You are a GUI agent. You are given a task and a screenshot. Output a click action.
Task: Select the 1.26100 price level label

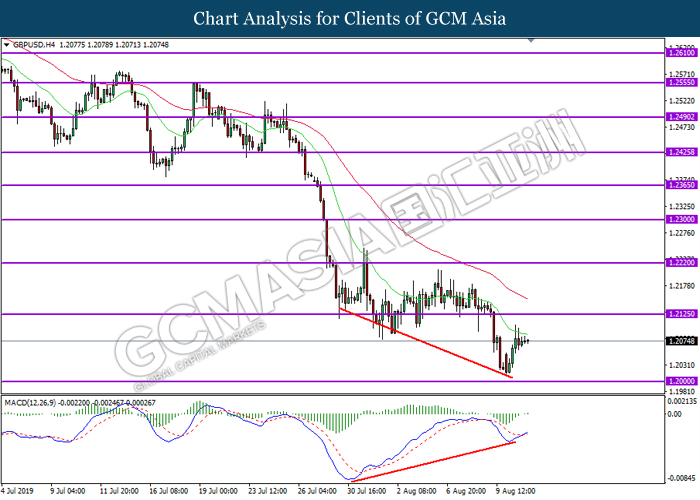coord(681,53)
